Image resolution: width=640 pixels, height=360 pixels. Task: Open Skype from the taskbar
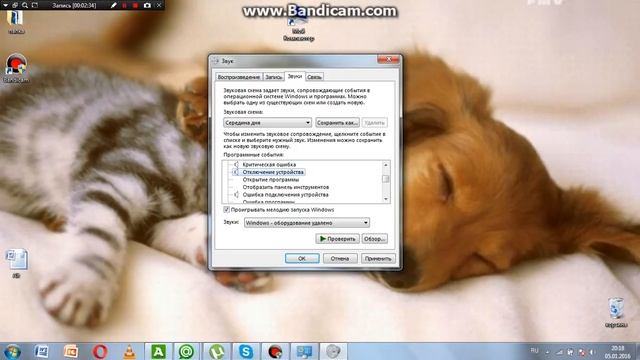246,351
